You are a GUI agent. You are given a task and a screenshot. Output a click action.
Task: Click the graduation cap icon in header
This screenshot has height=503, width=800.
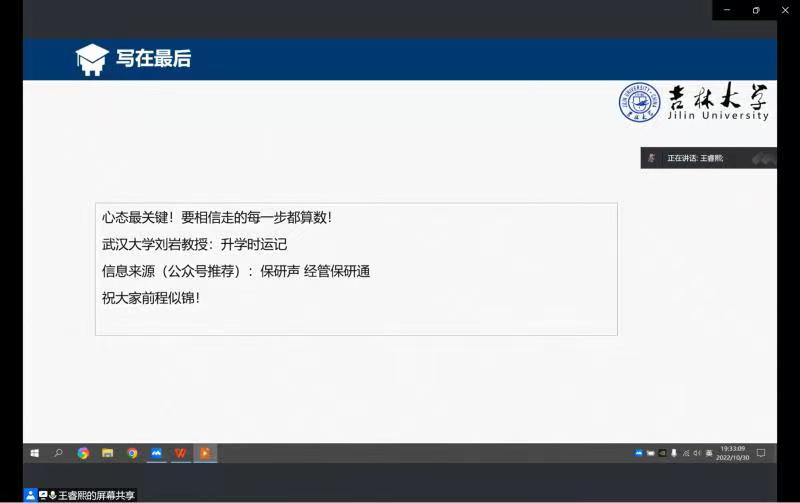(x=92, y=60)
